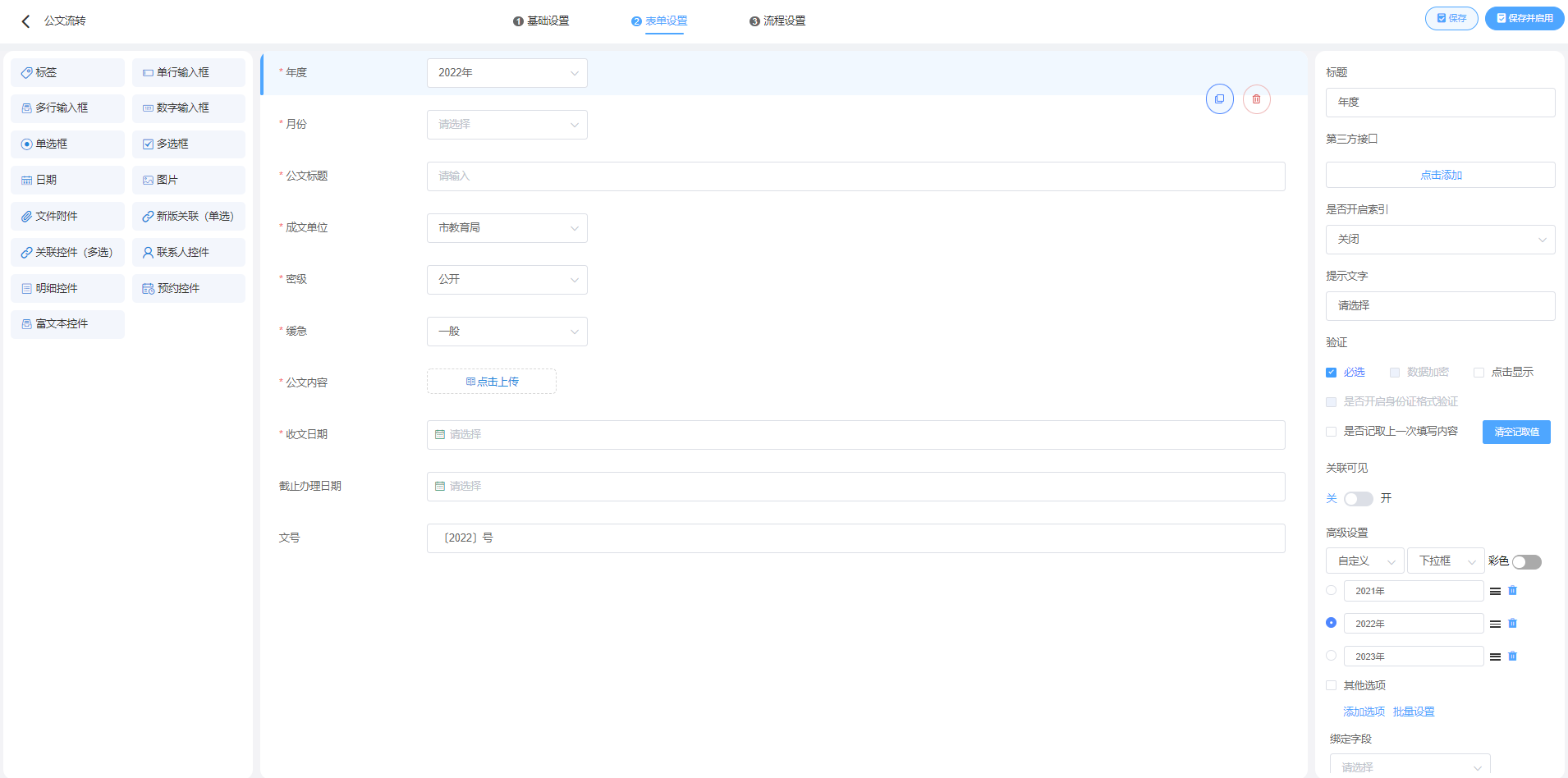This screenshot has width=1568, height=778.
Task: Open the 自定义 advanced settings dropdown
Action: coord(1364,561)
